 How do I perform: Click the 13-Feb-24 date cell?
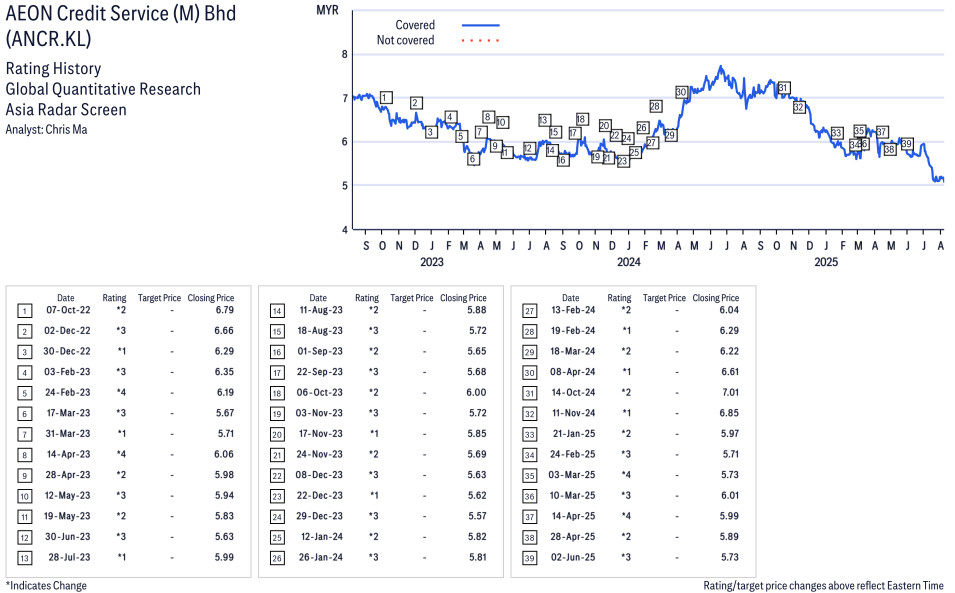coord(573,310)
